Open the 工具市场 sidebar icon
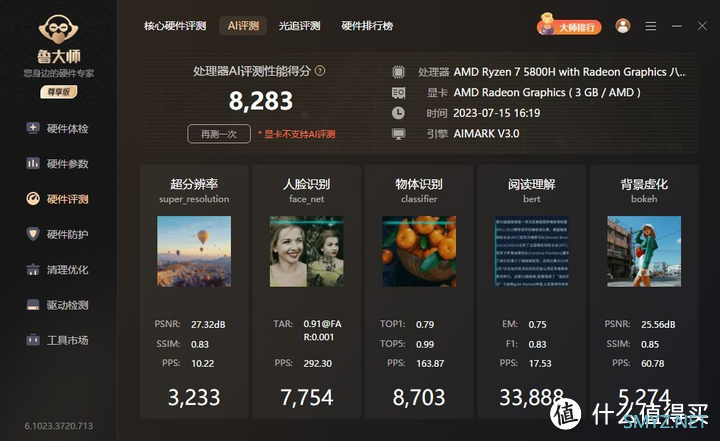This screenshot has width=720, height=441. [x=33, y=340]
